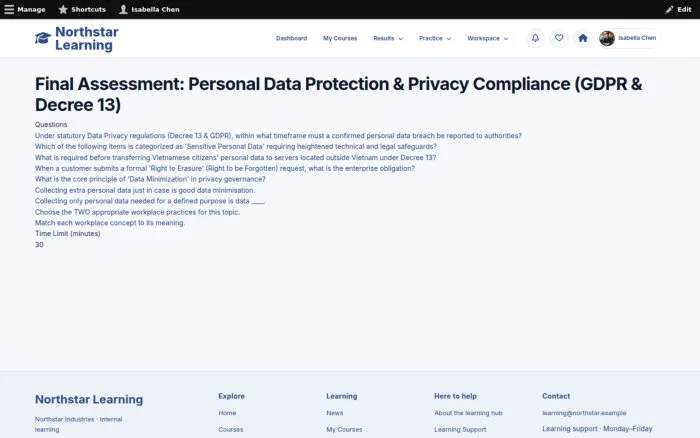Open 'About the learning hub' footer link
The width and height of the screenshot is (700, 438).
[x=468, y=413]
